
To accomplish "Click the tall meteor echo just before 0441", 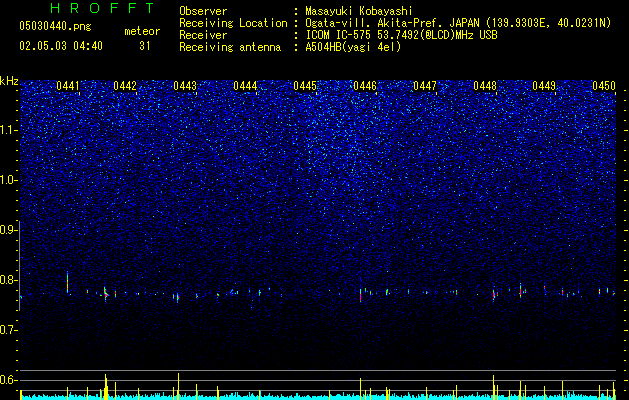I will (x=67, y=282).
